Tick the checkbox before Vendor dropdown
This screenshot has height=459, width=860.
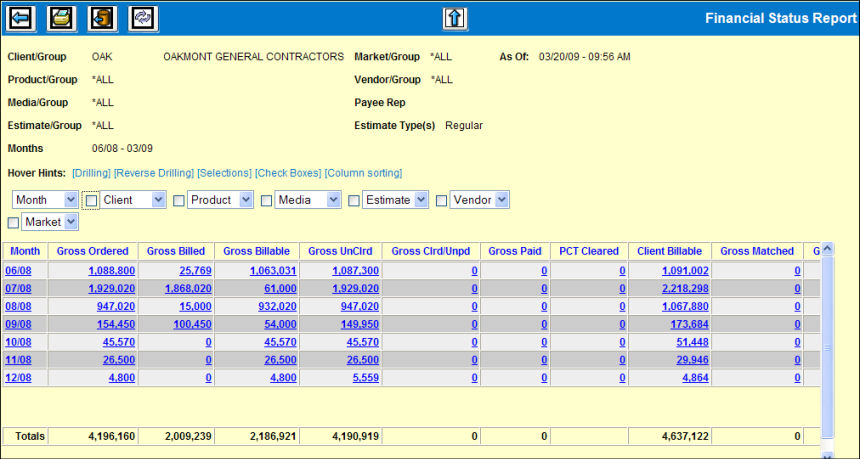pos(442,201)
